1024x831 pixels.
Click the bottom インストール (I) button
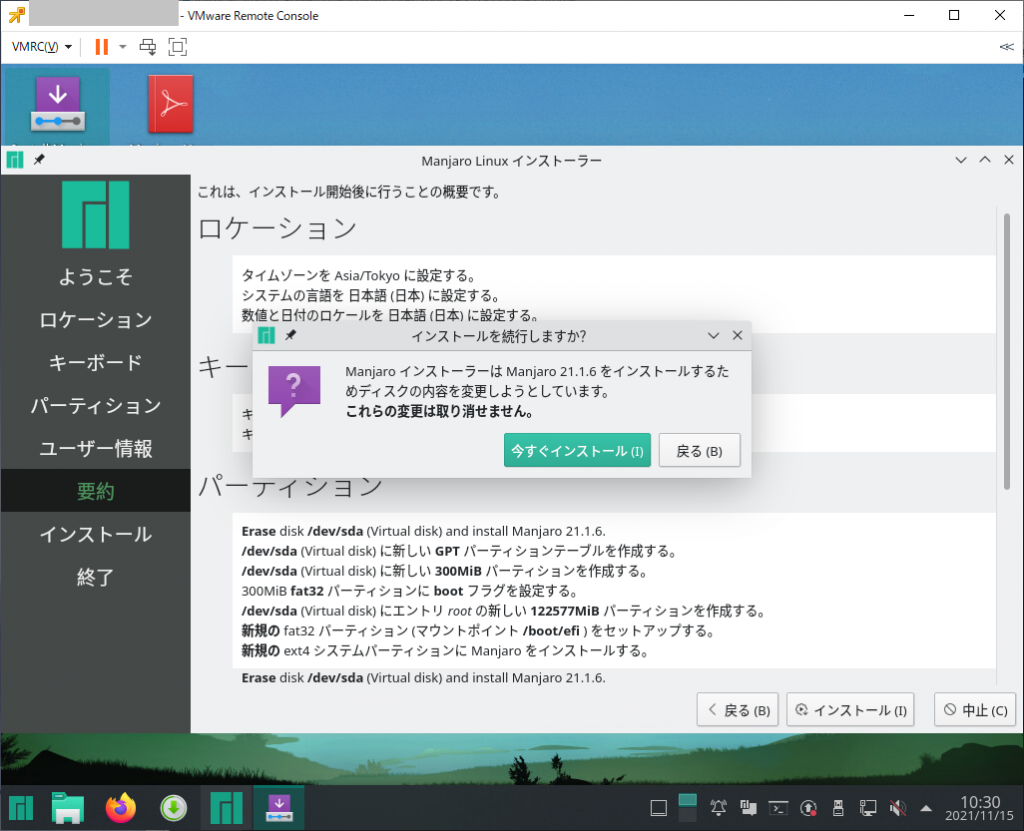click(850, 709)
